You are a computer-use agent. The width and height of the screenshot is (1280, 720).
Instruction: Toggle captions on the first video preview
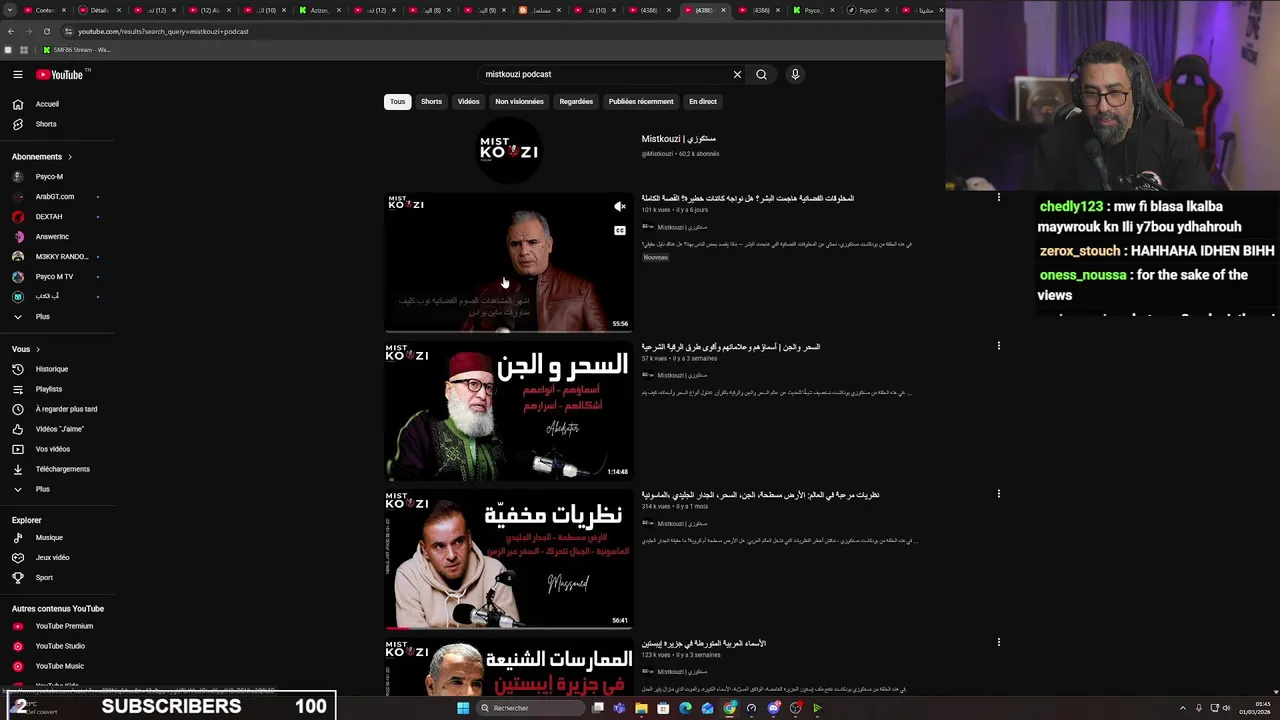pyautogui.click(x=620, y=231)
